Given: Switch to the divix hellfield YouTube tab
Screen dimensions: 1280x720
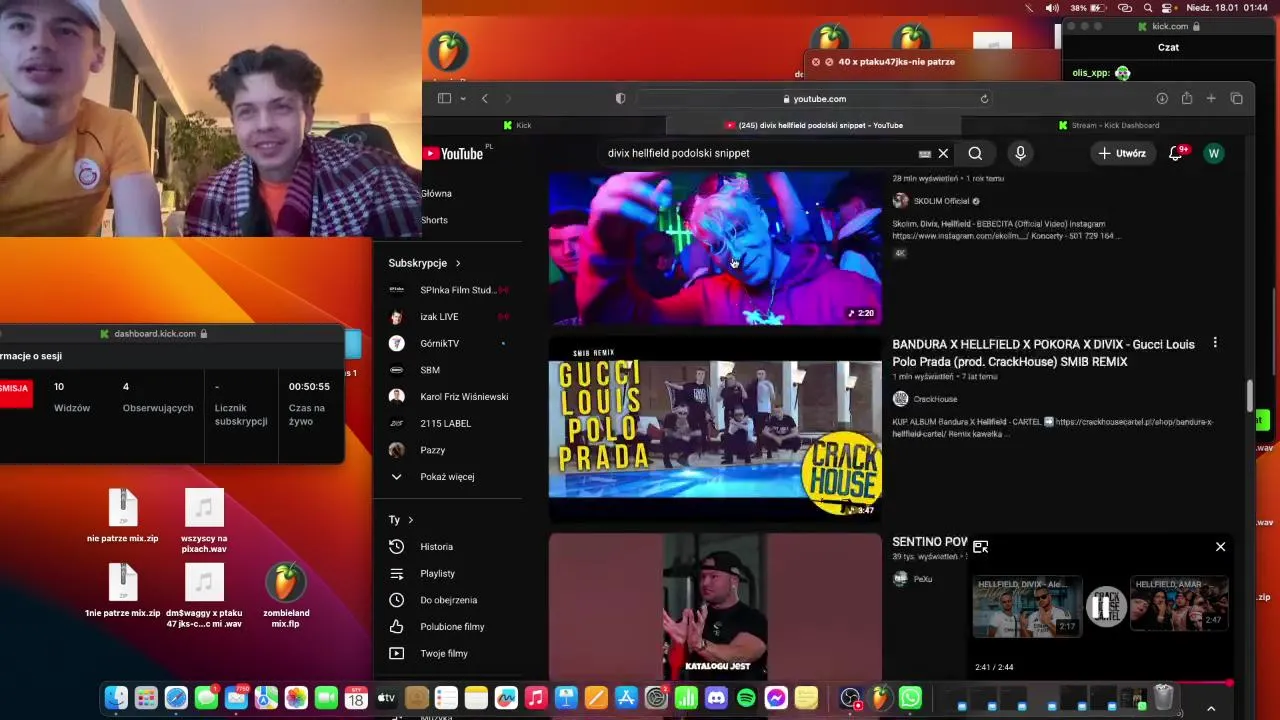Looking at the screenshot, I should (x=813, y=125).
